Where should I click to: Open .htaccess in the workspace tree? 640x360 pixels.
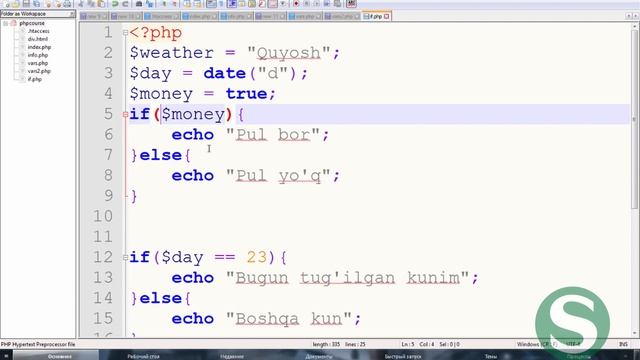coord(38,31)
